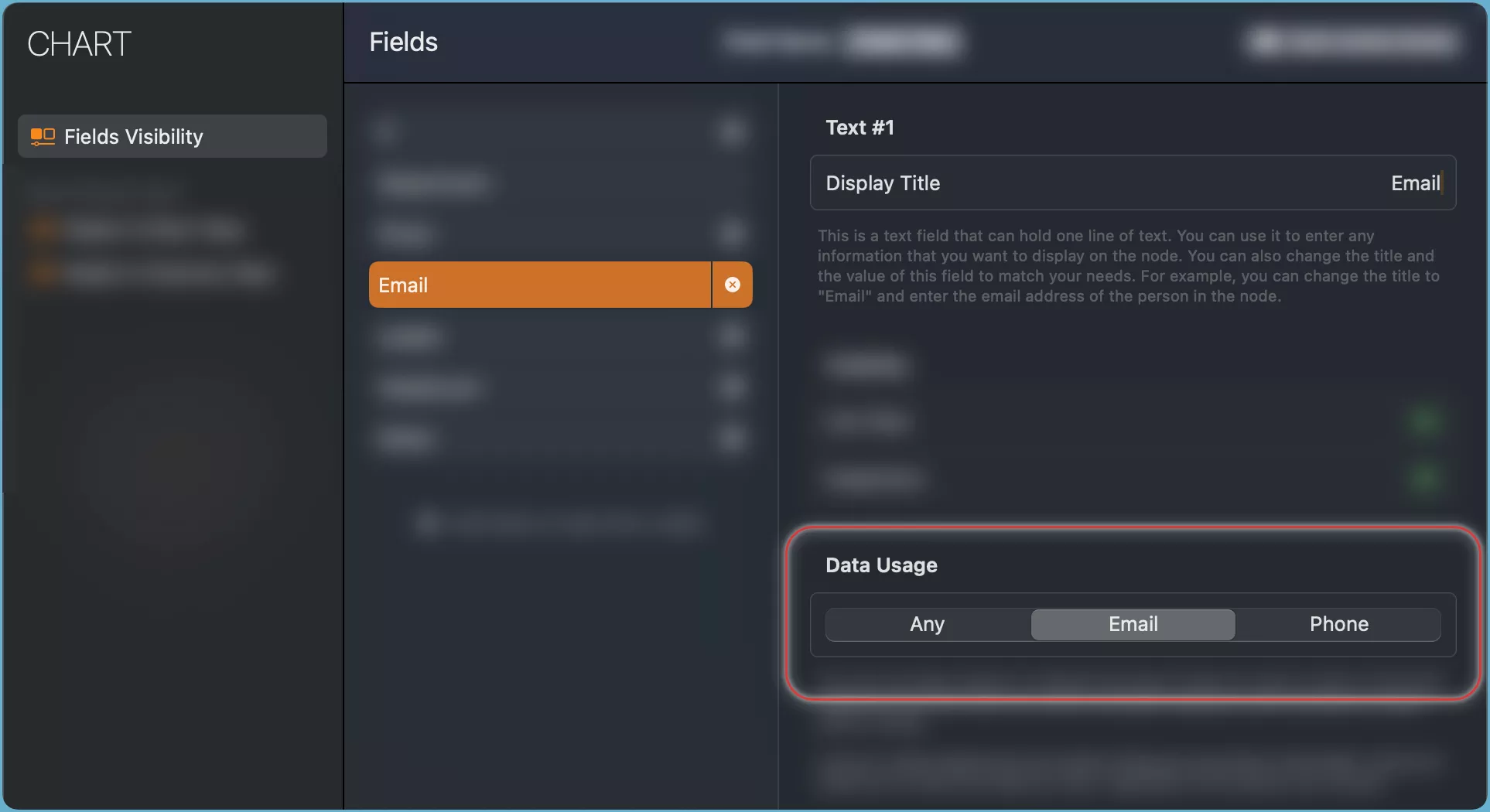The width and height of the screenshot is (1490, 812).
Task: Click the CHART sidebar title
Action: tap(79, 44)
